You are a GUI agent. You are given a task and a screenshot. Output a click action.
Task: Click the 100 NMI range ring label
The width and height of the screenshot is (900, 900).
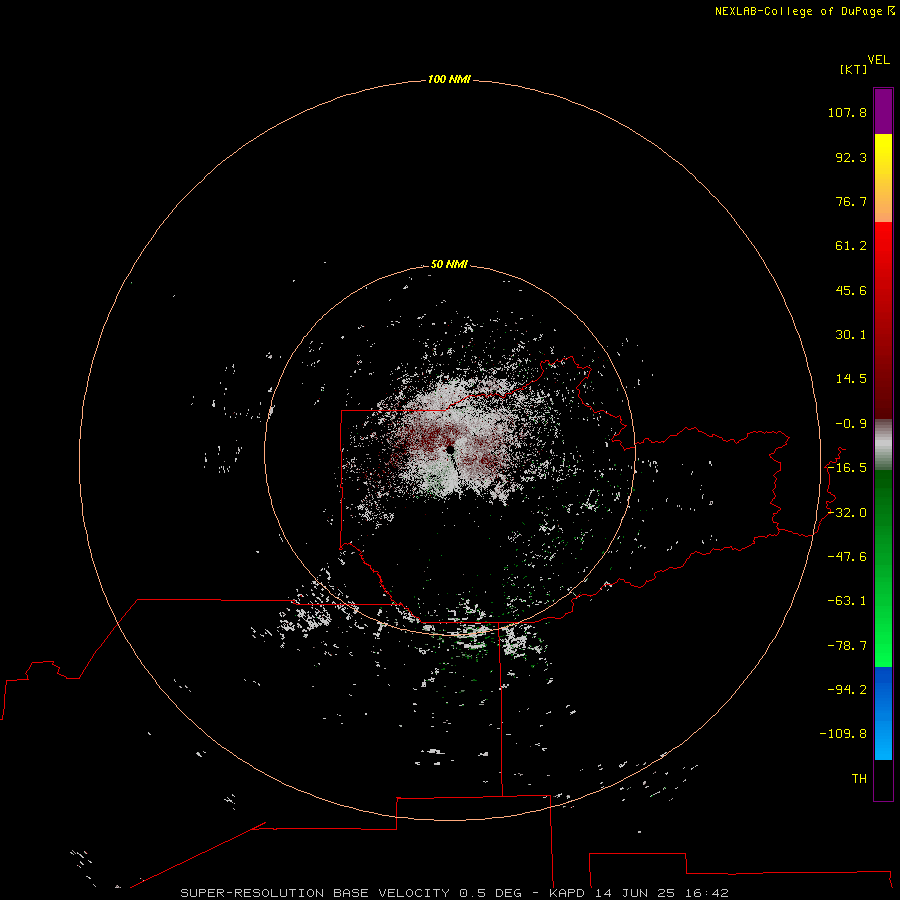click(449, 79)
